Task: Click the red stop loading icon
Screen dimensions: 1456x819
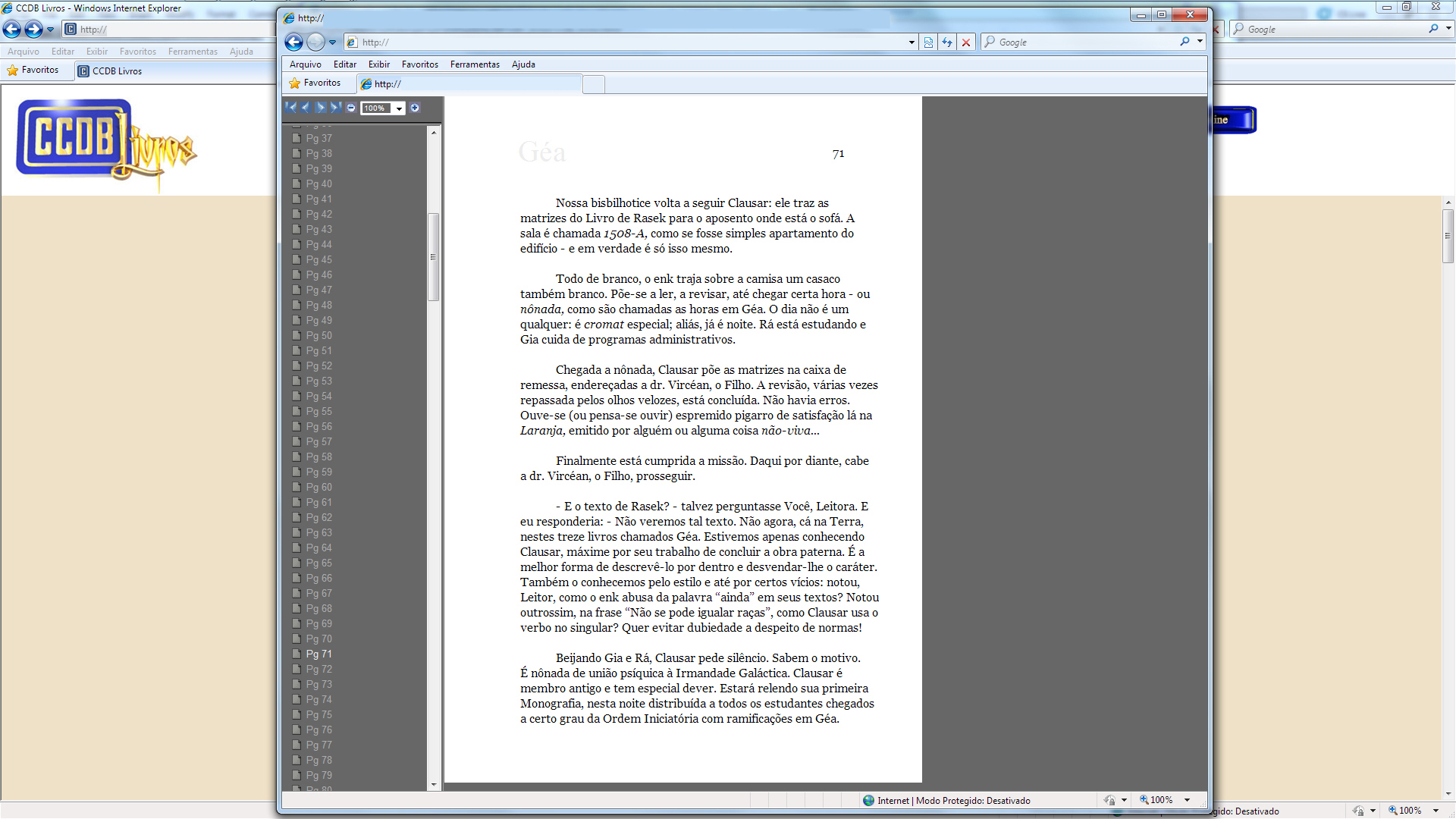Action: pyautogui.click(x=966, y=42)
